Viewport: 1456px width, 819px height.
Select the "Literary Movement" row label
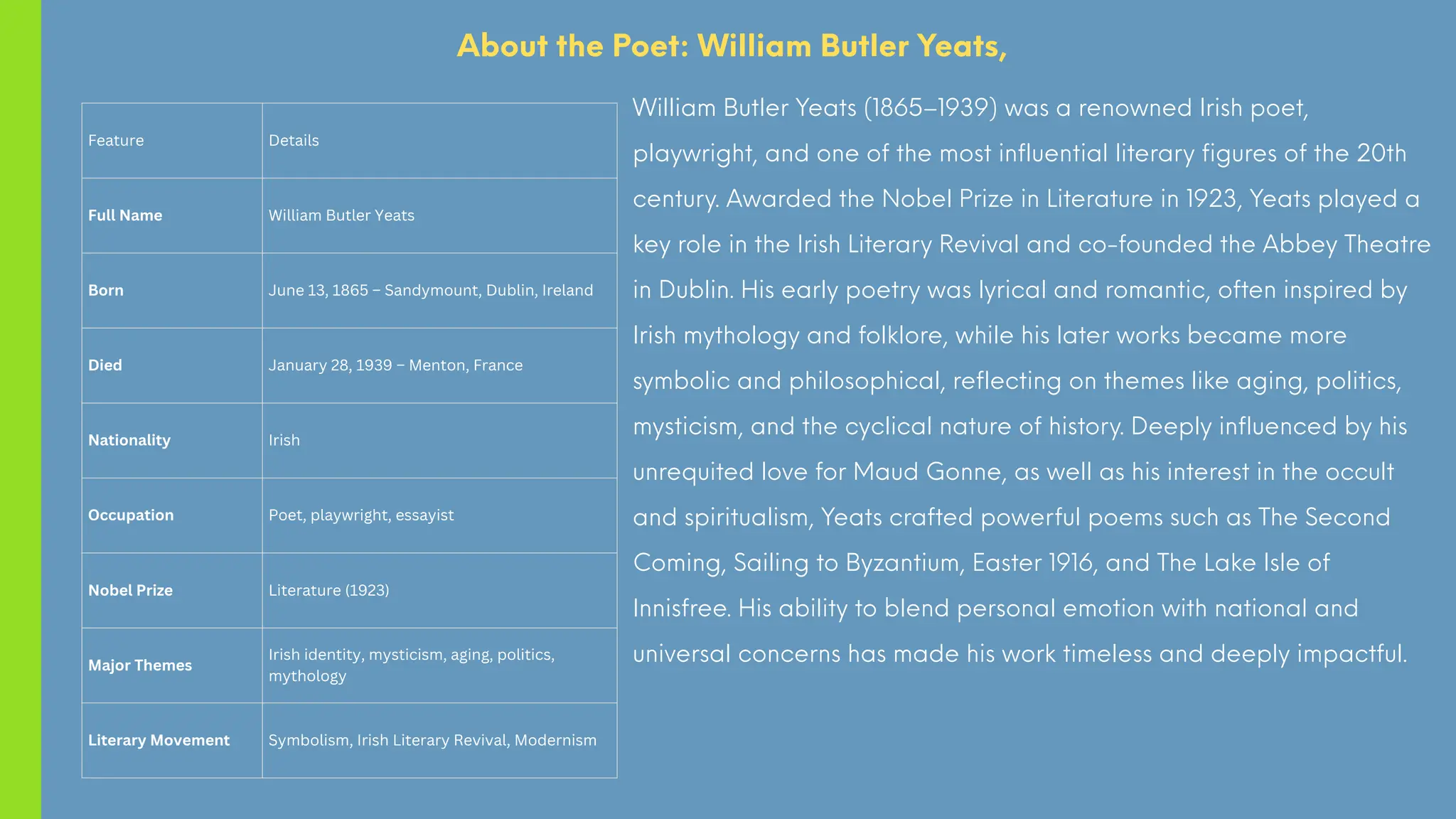159,740
